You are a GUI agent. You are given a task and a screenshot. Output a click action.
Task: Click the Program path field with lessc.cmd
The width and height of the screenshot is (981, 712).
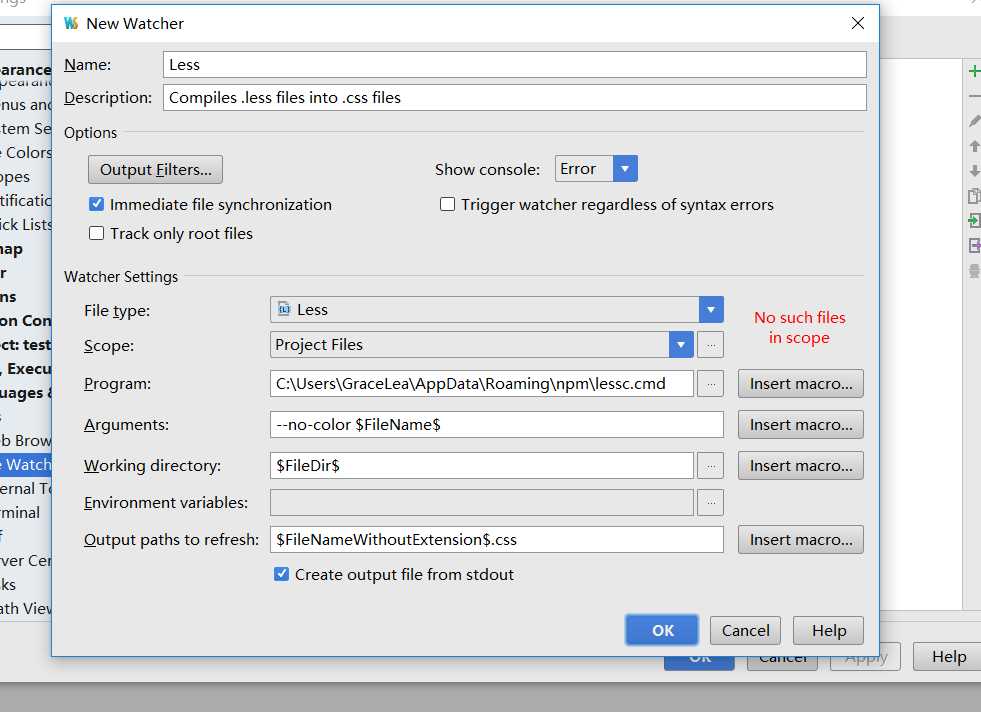(482, 384)
